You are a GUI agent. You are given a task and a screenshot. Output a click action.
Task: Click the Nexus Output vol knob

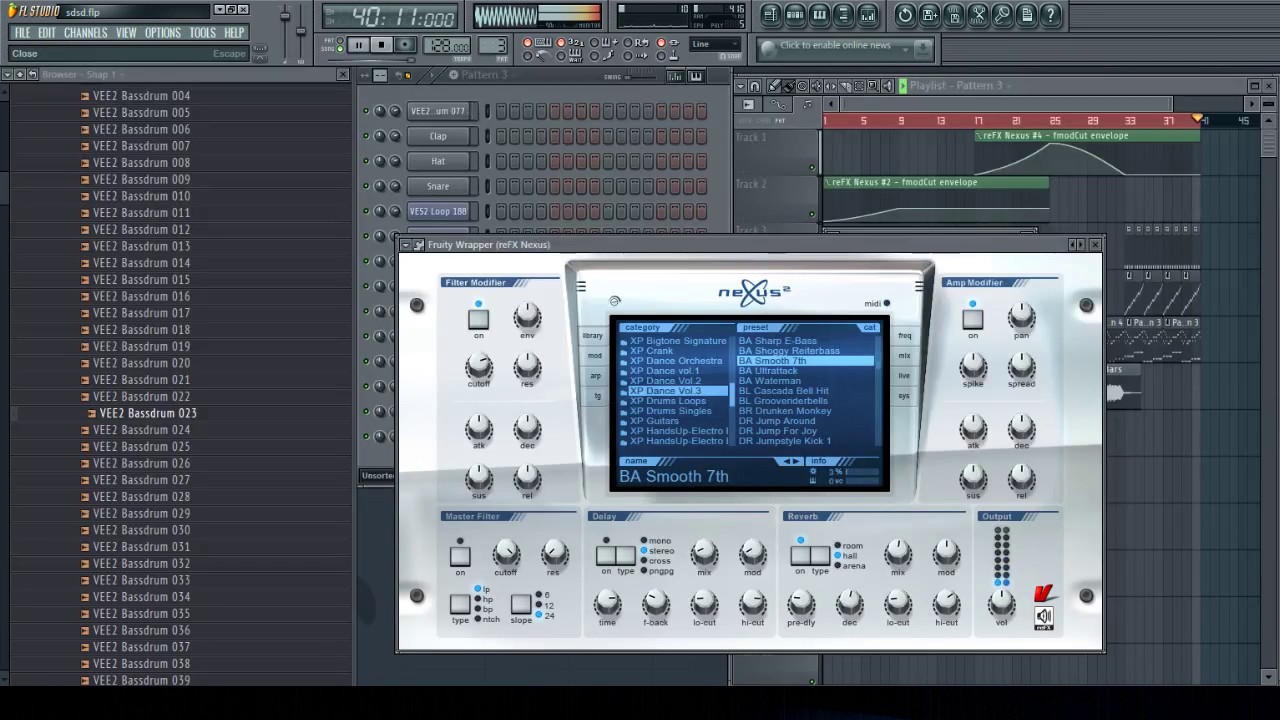pyautogui.click(x=1001, y=603)
